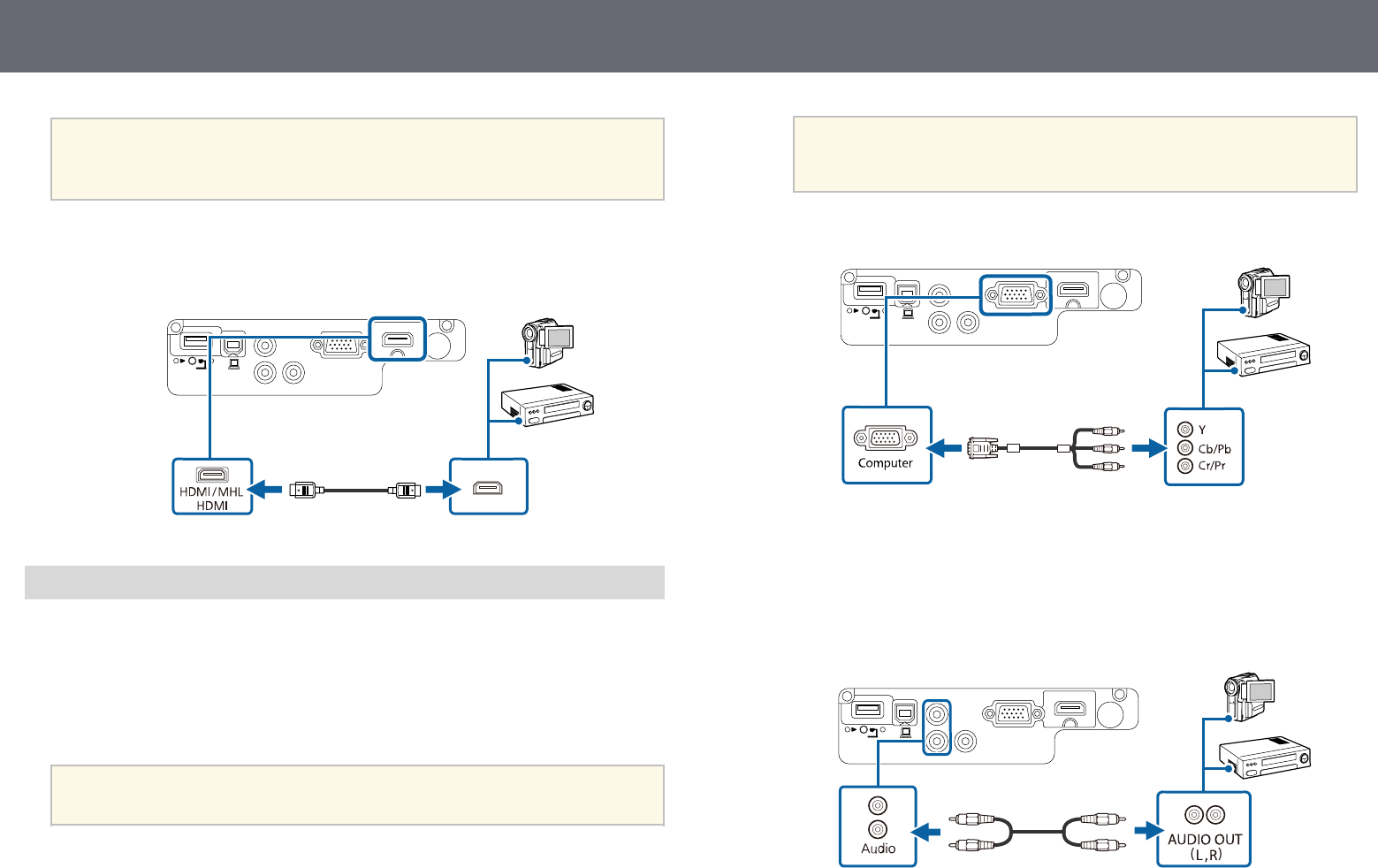Click the yellow note box above the HDMI diagram
Viewport: 1378px width, 868px height.
(358, 159)
